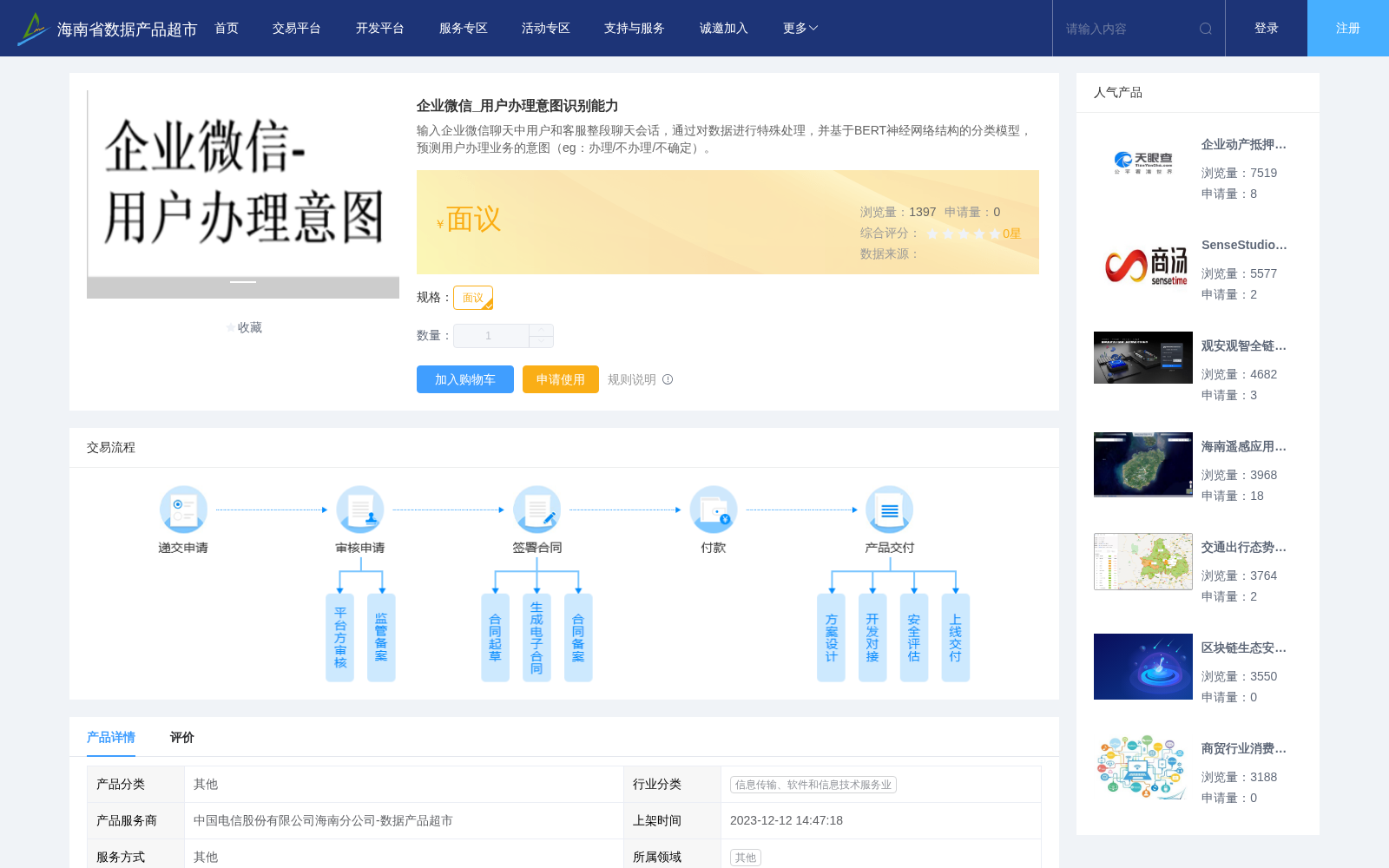Open 区块链生态安 product thumbnail
Image resolution: width=1389 pixels, height=868 pixels.
point(1143,667)
